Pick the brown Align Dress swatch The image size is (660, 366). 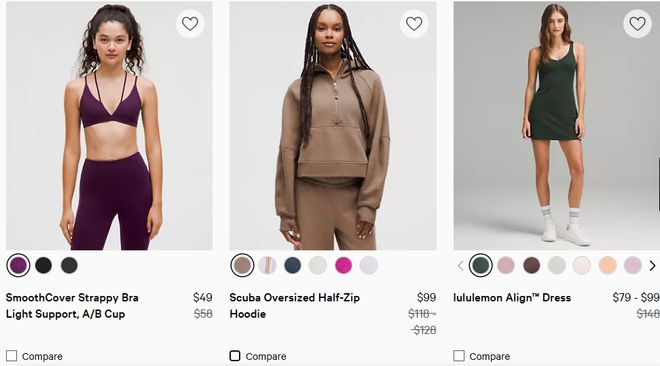click(x=531, y=265)
